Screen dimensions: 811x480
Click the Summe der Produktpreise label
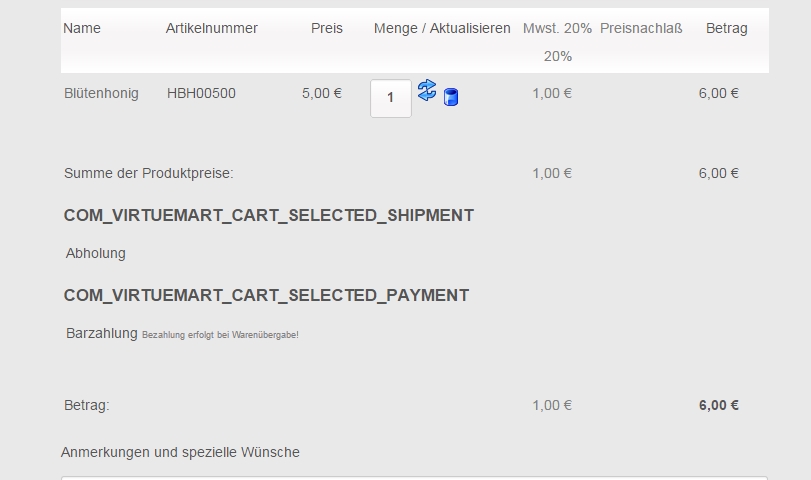click(x=148, y=173)
